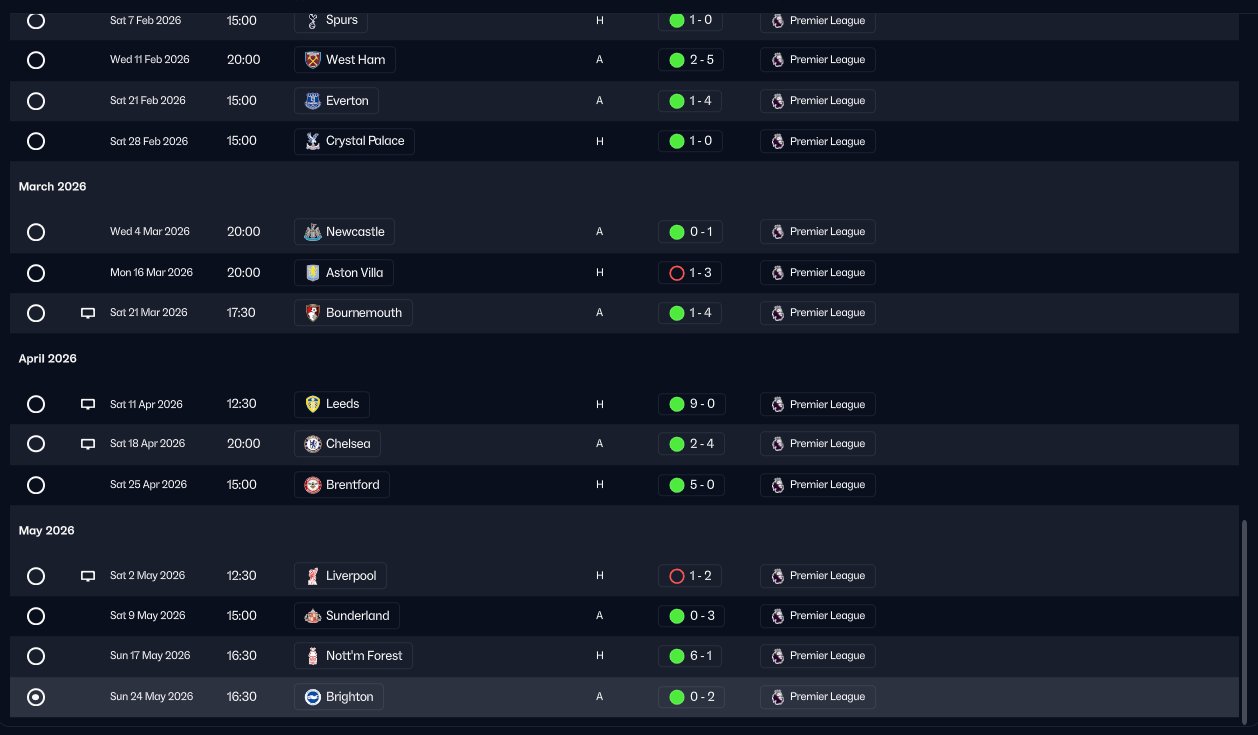1258x735 pixels.
Task: Select the radio button for Crystal Palace match
Action: pyautogui.click(x=36, y=141)
